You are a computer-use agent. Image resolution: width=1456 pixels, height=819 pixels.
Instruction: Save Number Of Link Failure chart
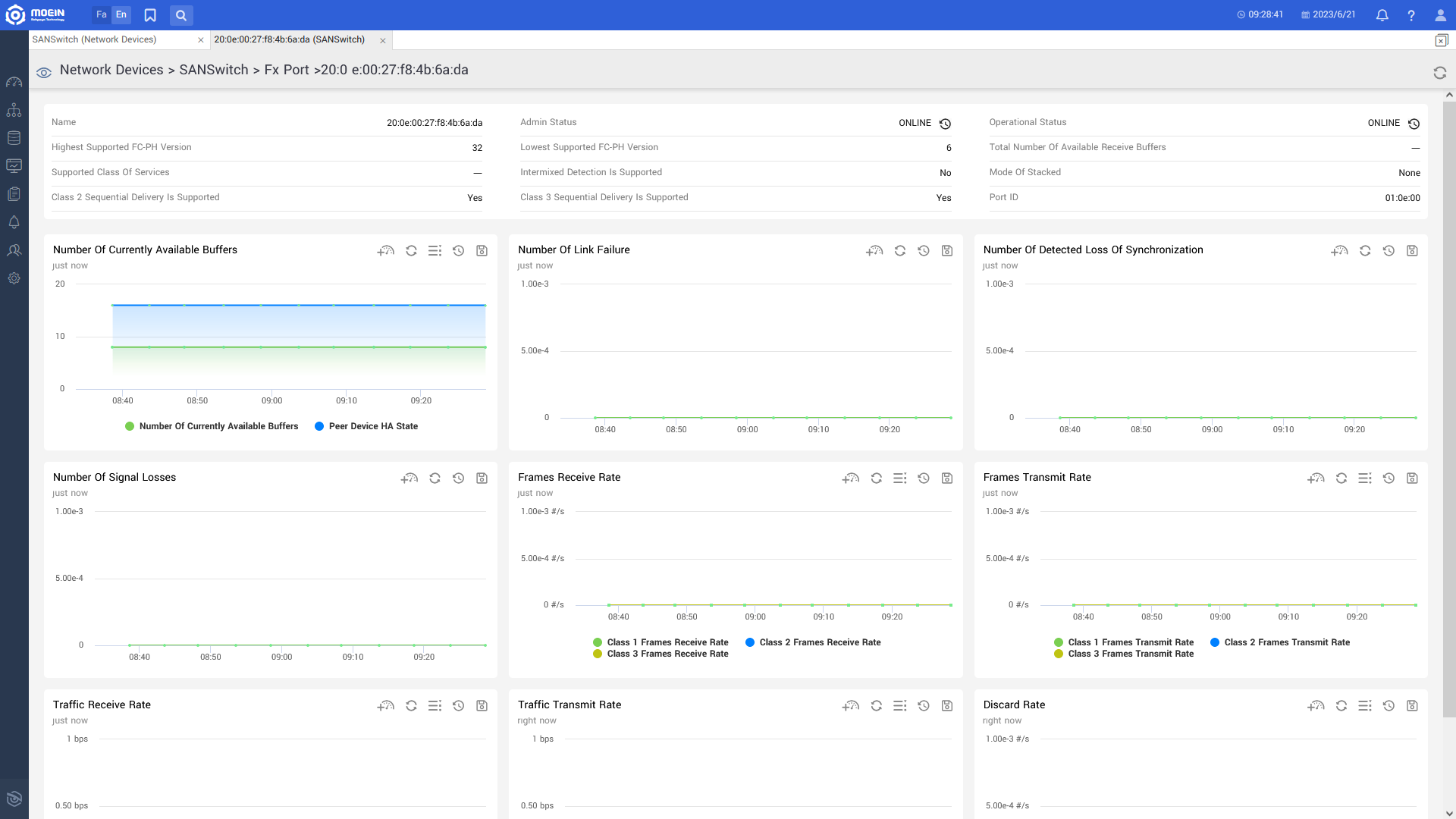point(947,250)
